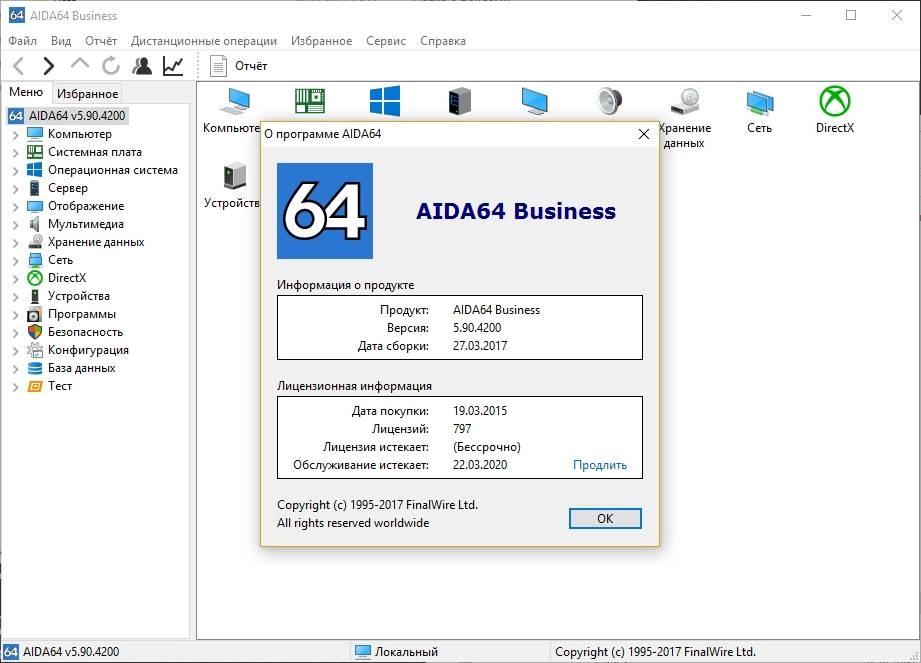This screenshot has height=663, width=921.
Task: Select Тест tree item
Action: click(59, 386)
